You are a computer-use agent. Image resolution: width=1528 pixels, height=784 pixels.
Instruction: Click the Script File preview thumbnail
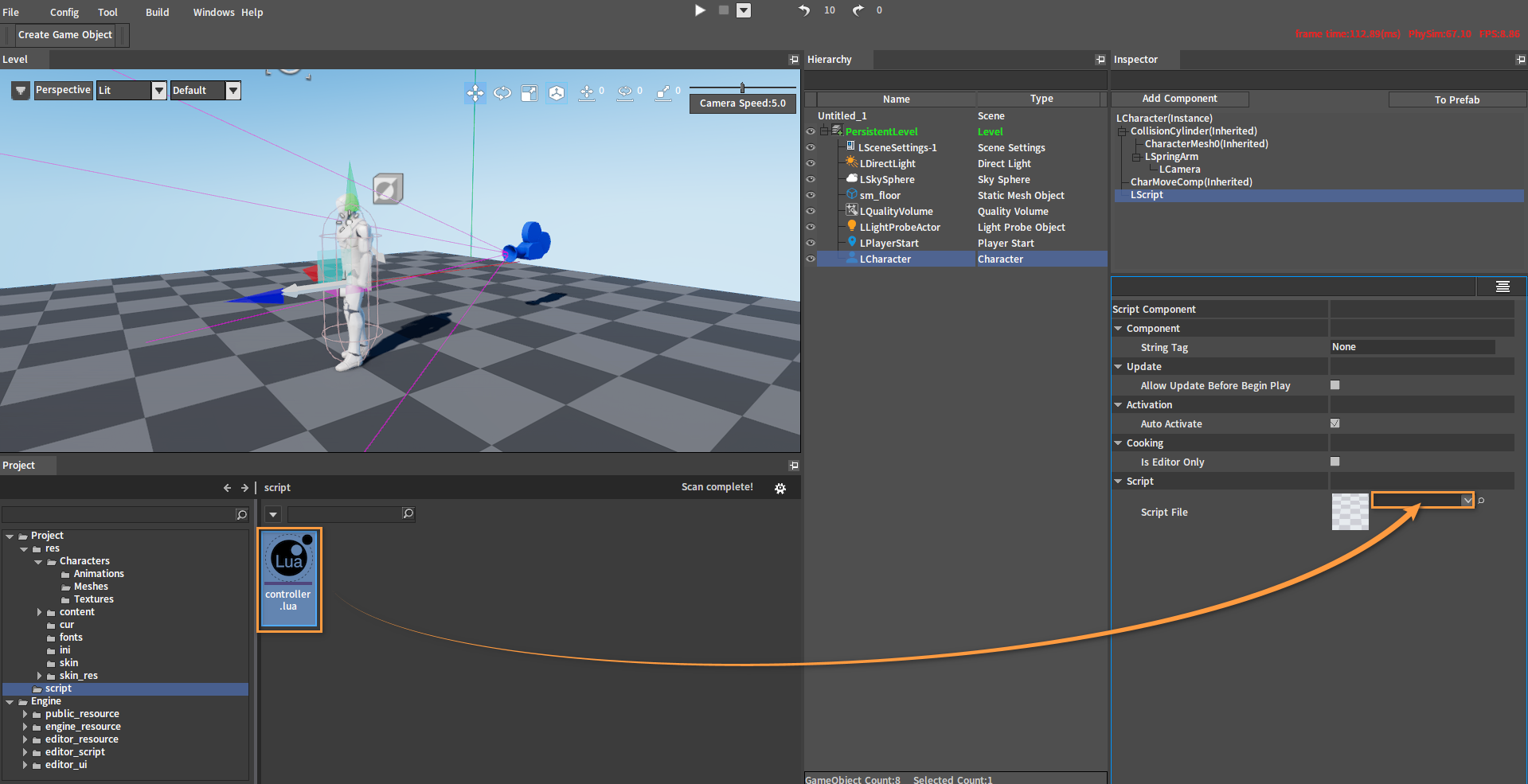click(1350, 512)
